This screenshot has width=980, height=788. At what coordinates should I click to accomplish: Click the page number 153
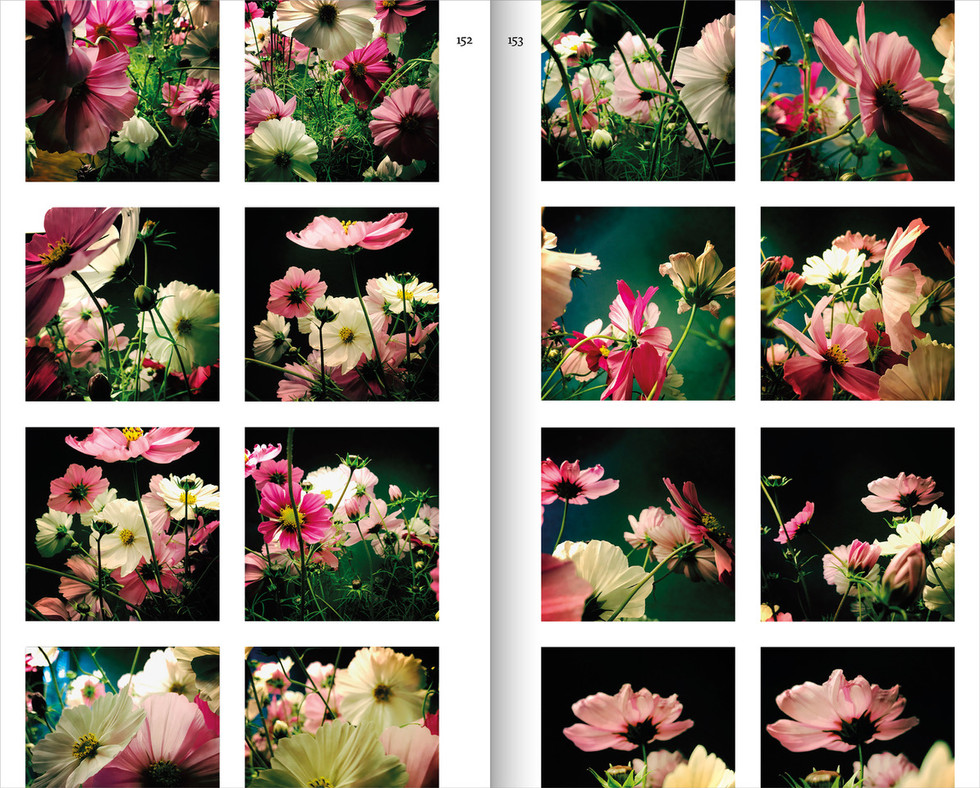pos(515,41)
